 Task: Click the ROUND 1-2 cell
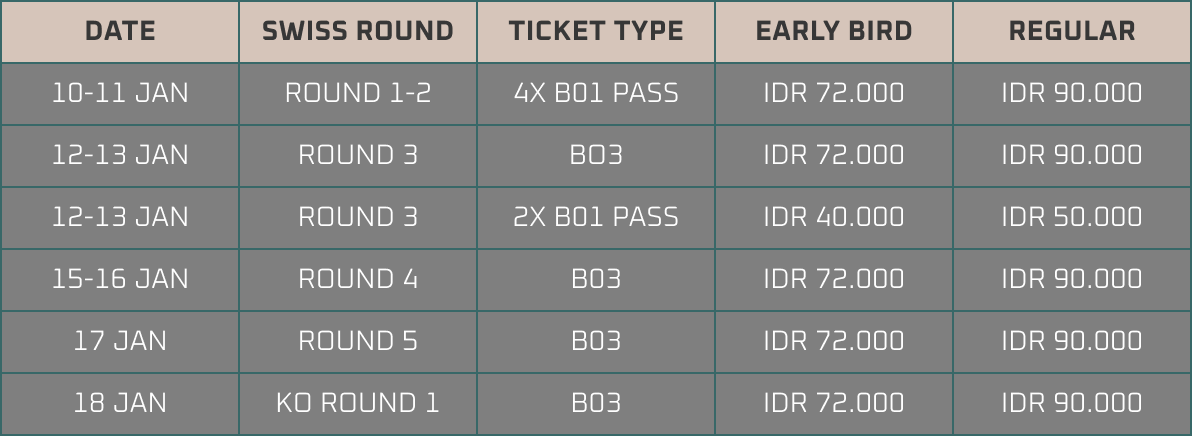(358, 93)
